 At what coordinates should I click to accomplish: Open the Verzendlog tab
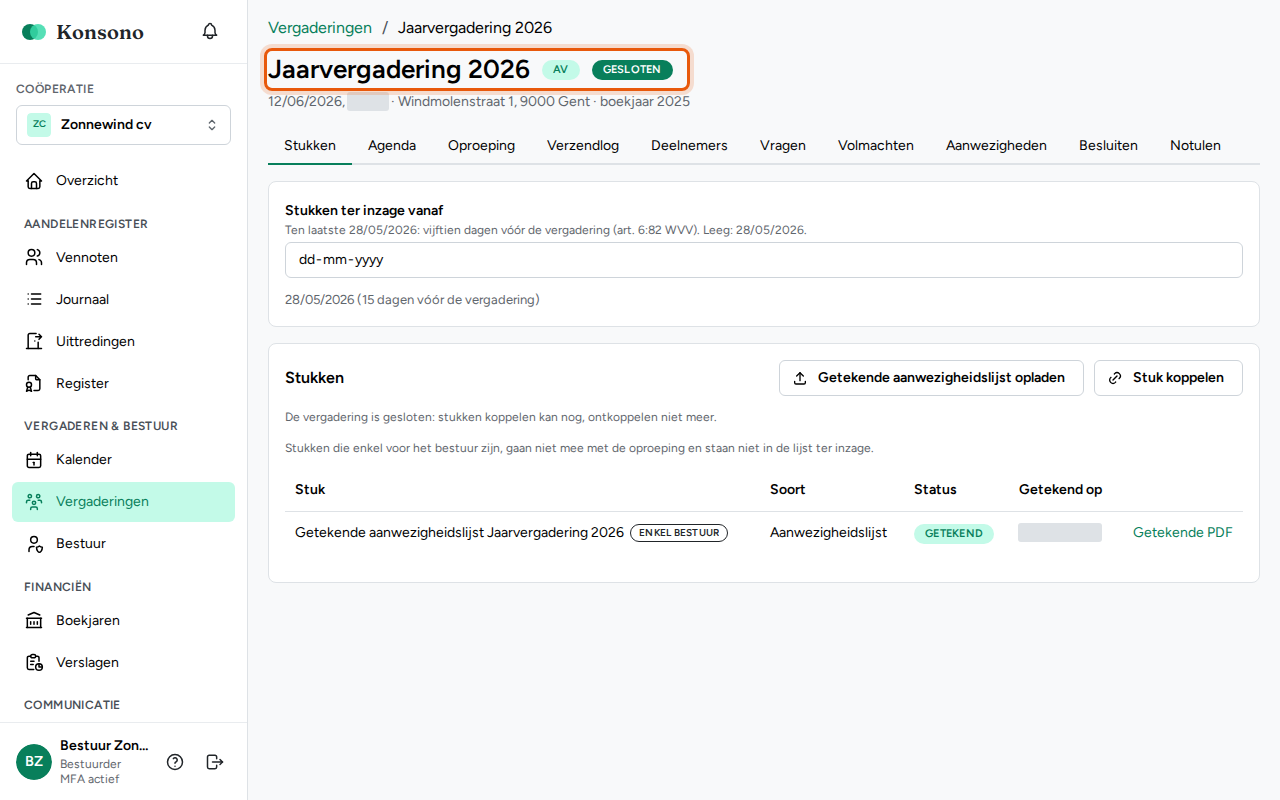(583, 145)
